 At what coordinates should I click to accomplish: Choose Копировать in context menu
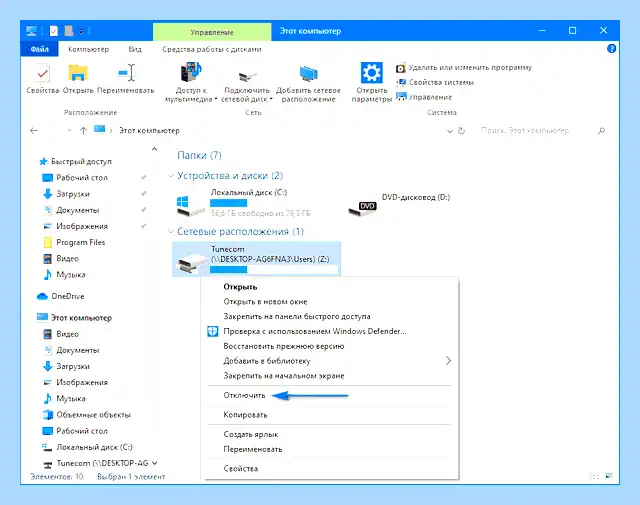coord(245,415)
